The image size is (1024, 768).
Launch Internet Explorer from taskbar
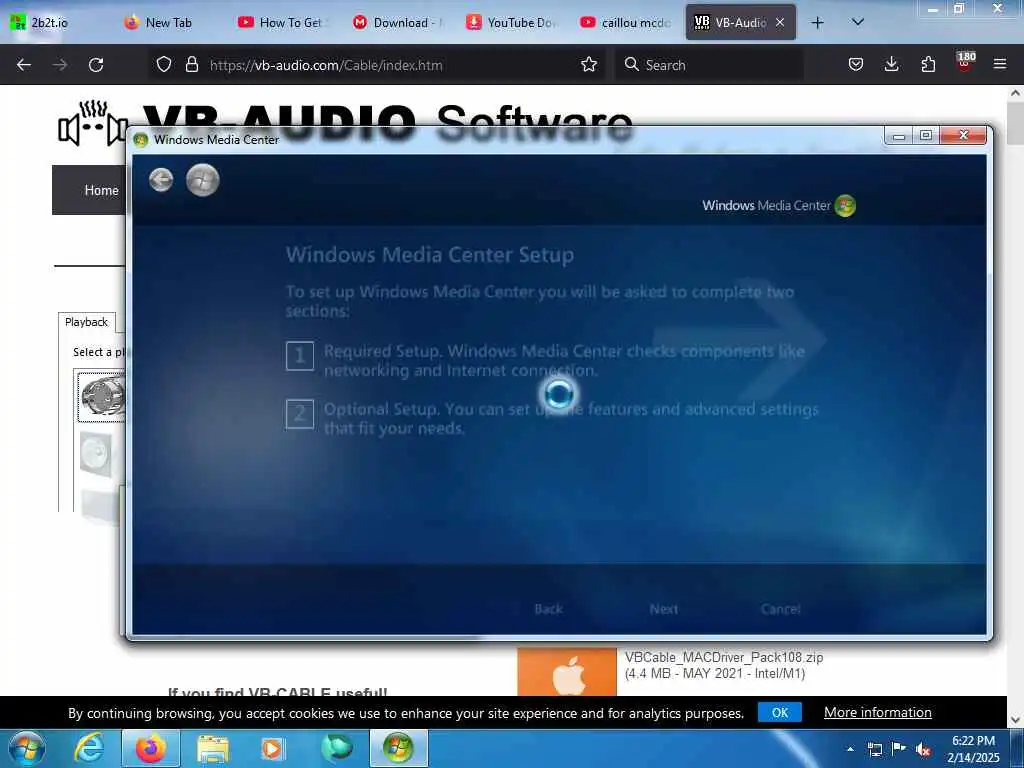(89, 748)
